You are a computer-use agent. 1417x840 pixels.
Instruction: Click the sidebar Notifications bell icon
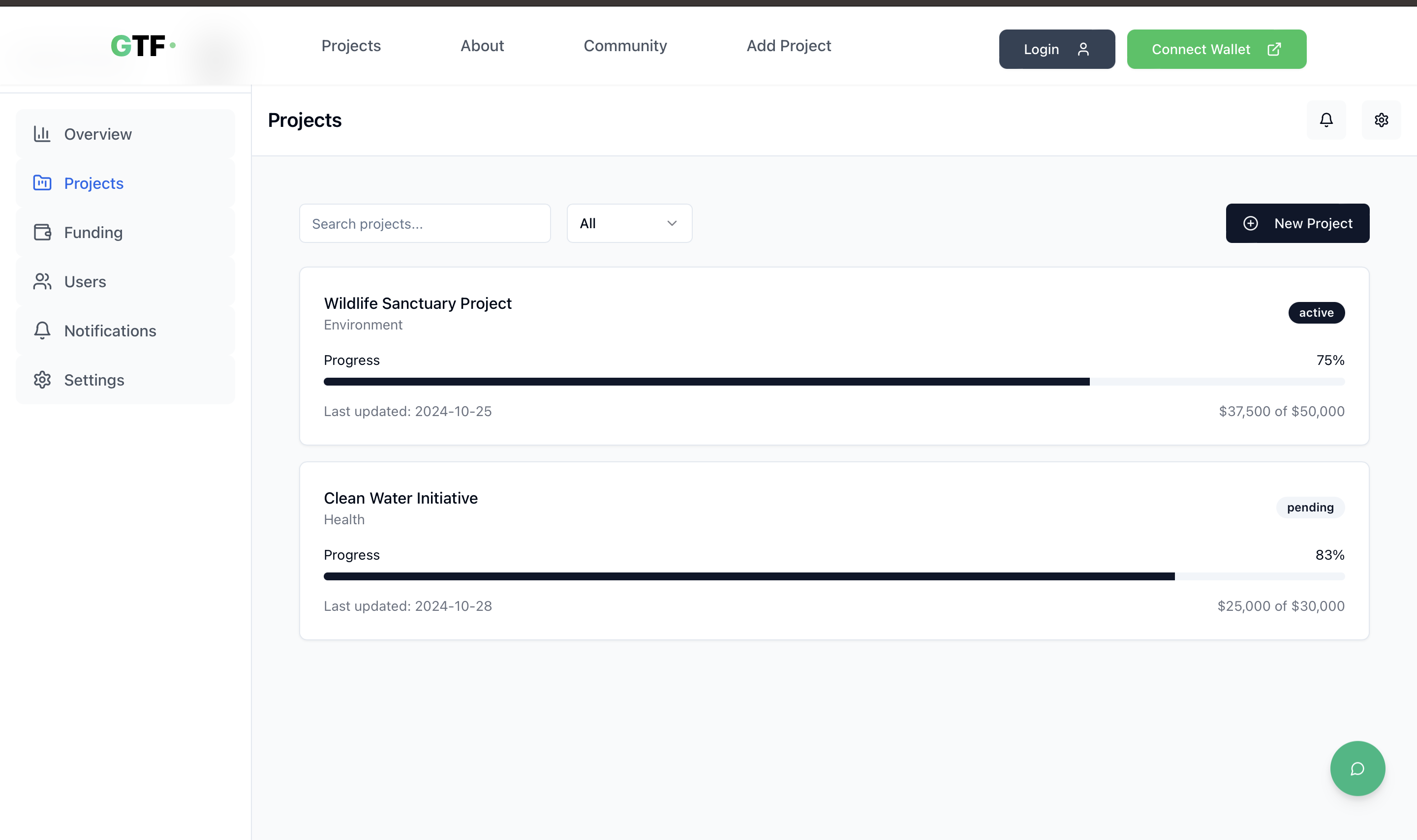pos(42,330)
